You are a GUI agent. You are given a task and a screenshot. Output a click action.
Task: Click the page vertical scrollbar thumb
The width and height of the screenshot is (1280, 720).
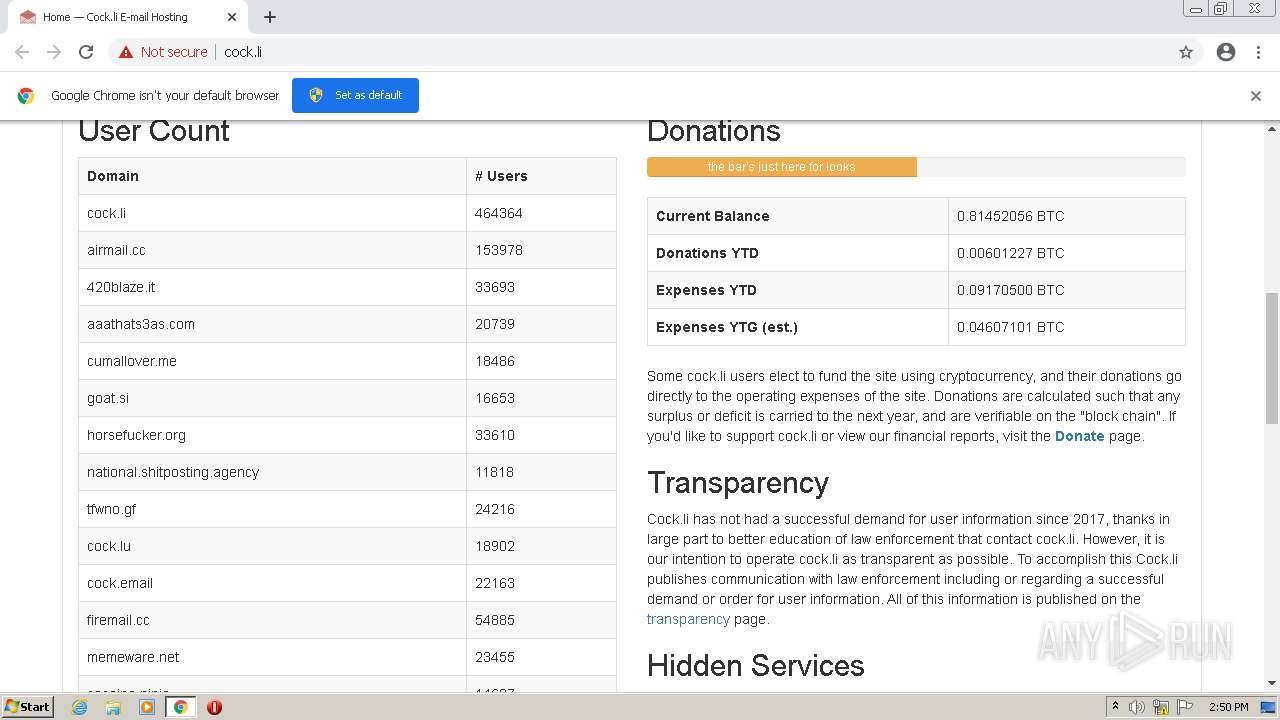[1272, 358]
